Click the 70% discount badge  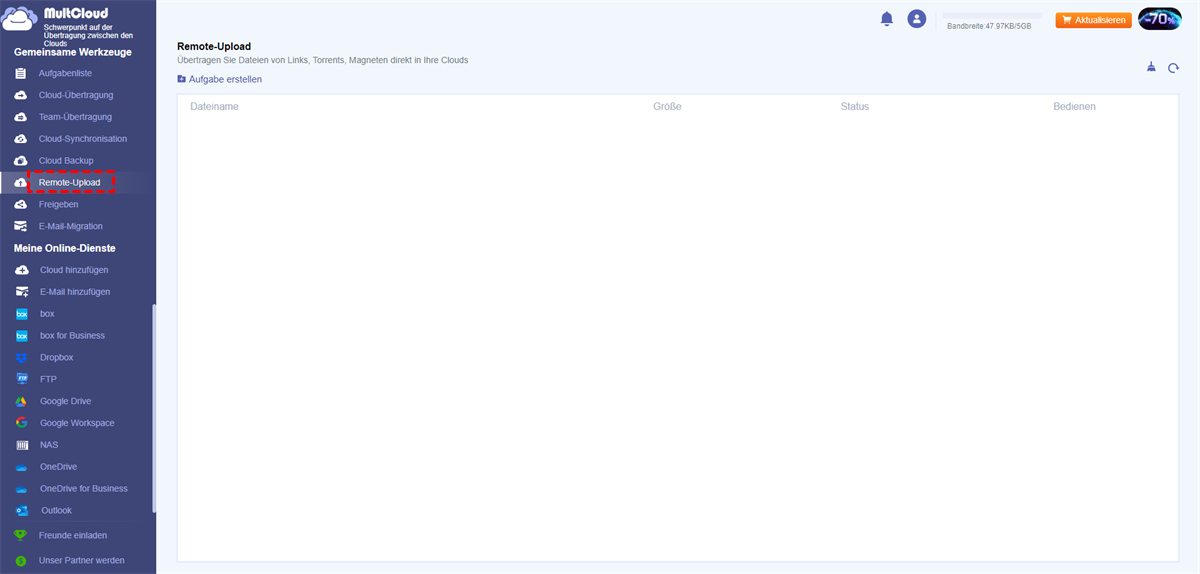click(x=1160, y=19)
